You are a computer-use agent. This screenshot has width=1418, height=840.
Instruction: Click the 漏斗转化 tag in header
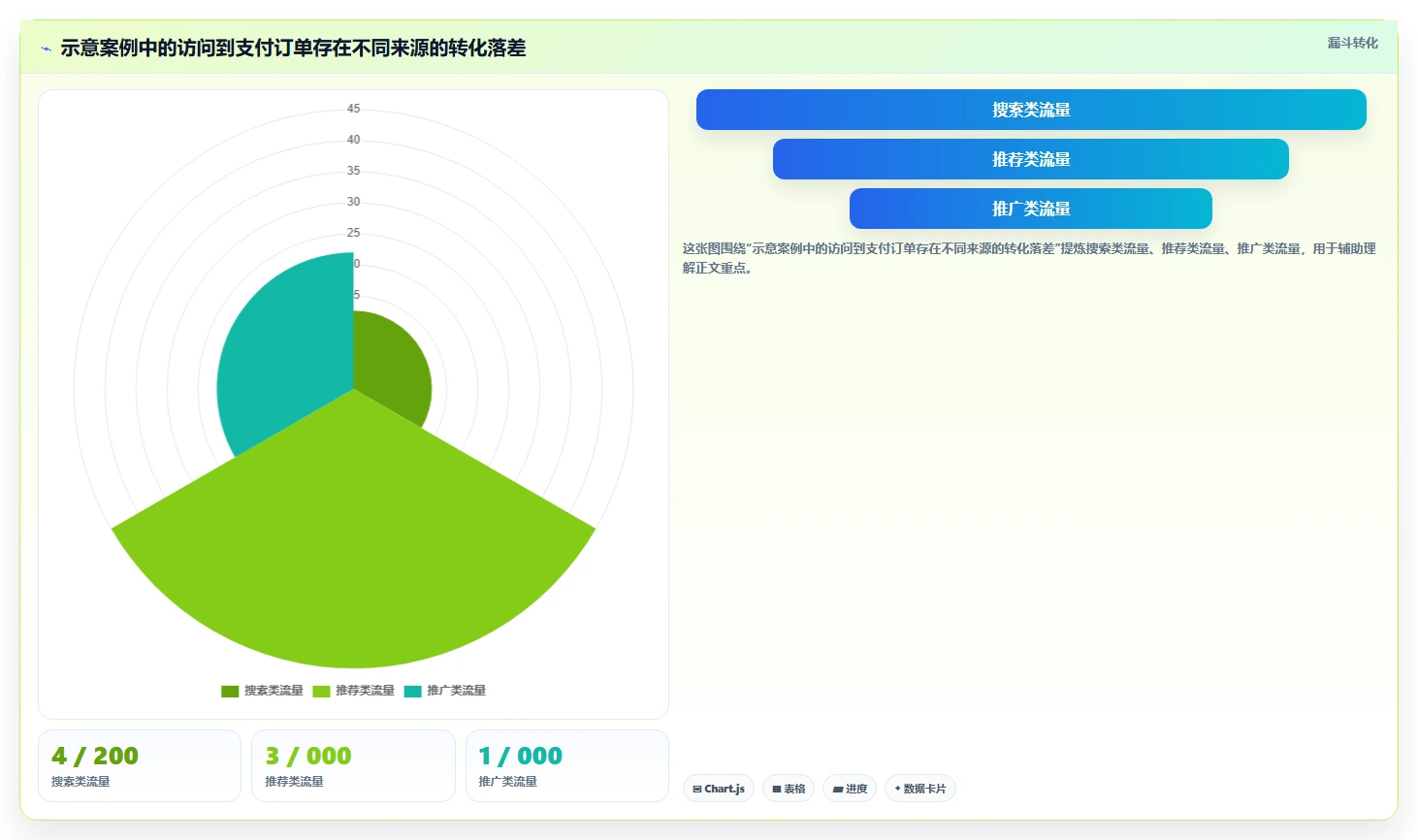click(x=1352, y=43)
